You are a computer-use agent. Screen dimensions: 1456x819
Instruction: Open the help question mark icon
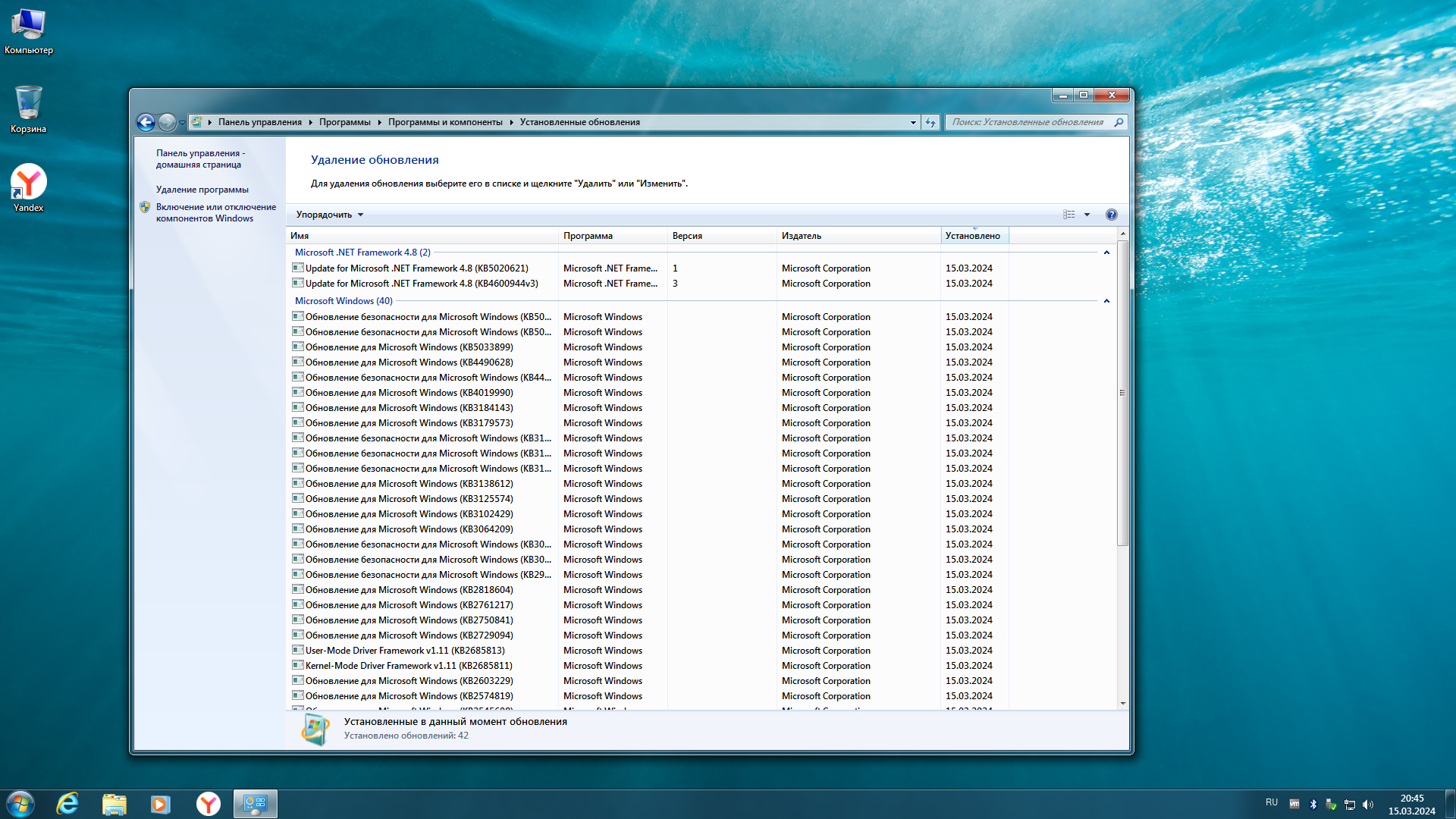tap(1111, 215)
